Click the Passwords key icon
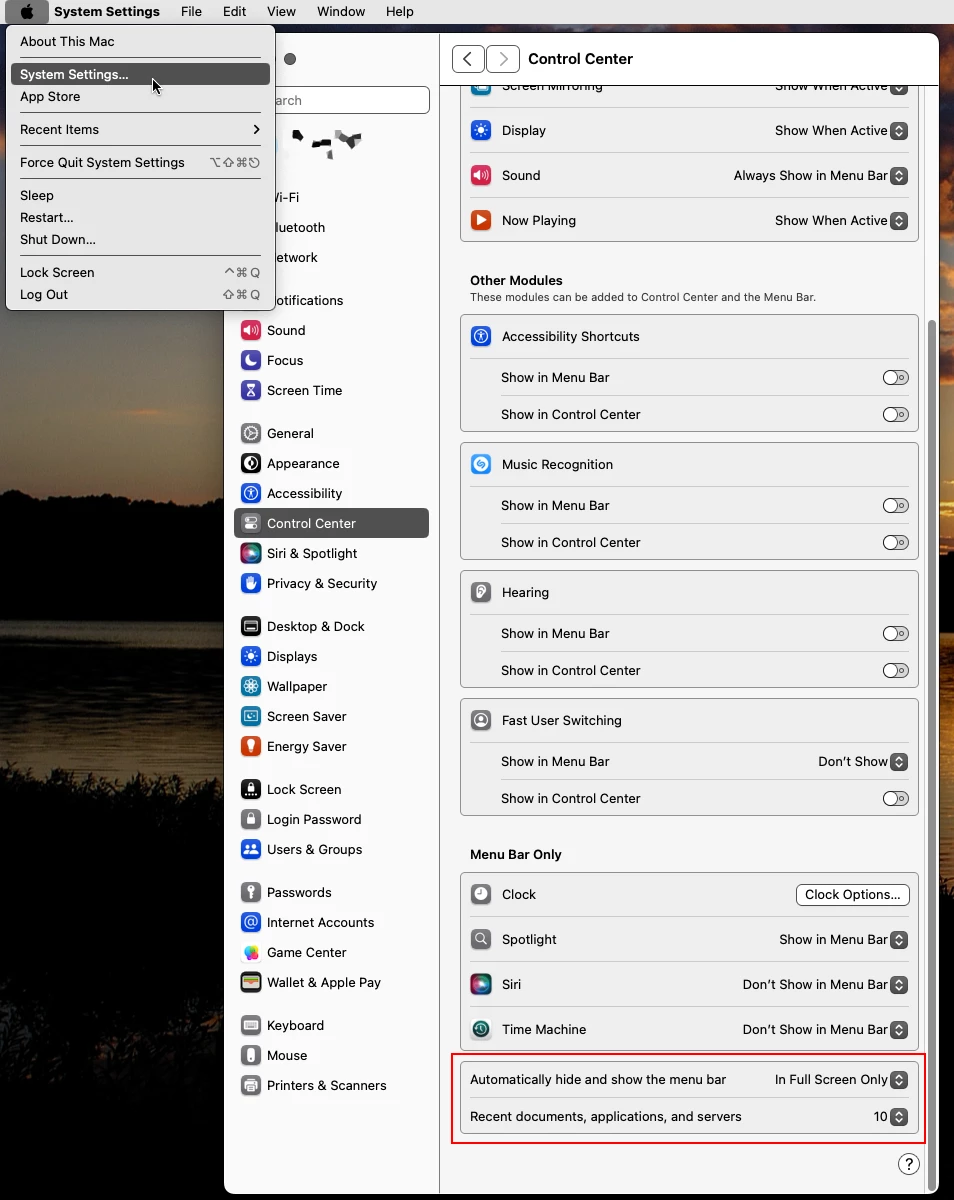Image resolution: width=954 pixels, height=1200 pixels. [251, 892]
